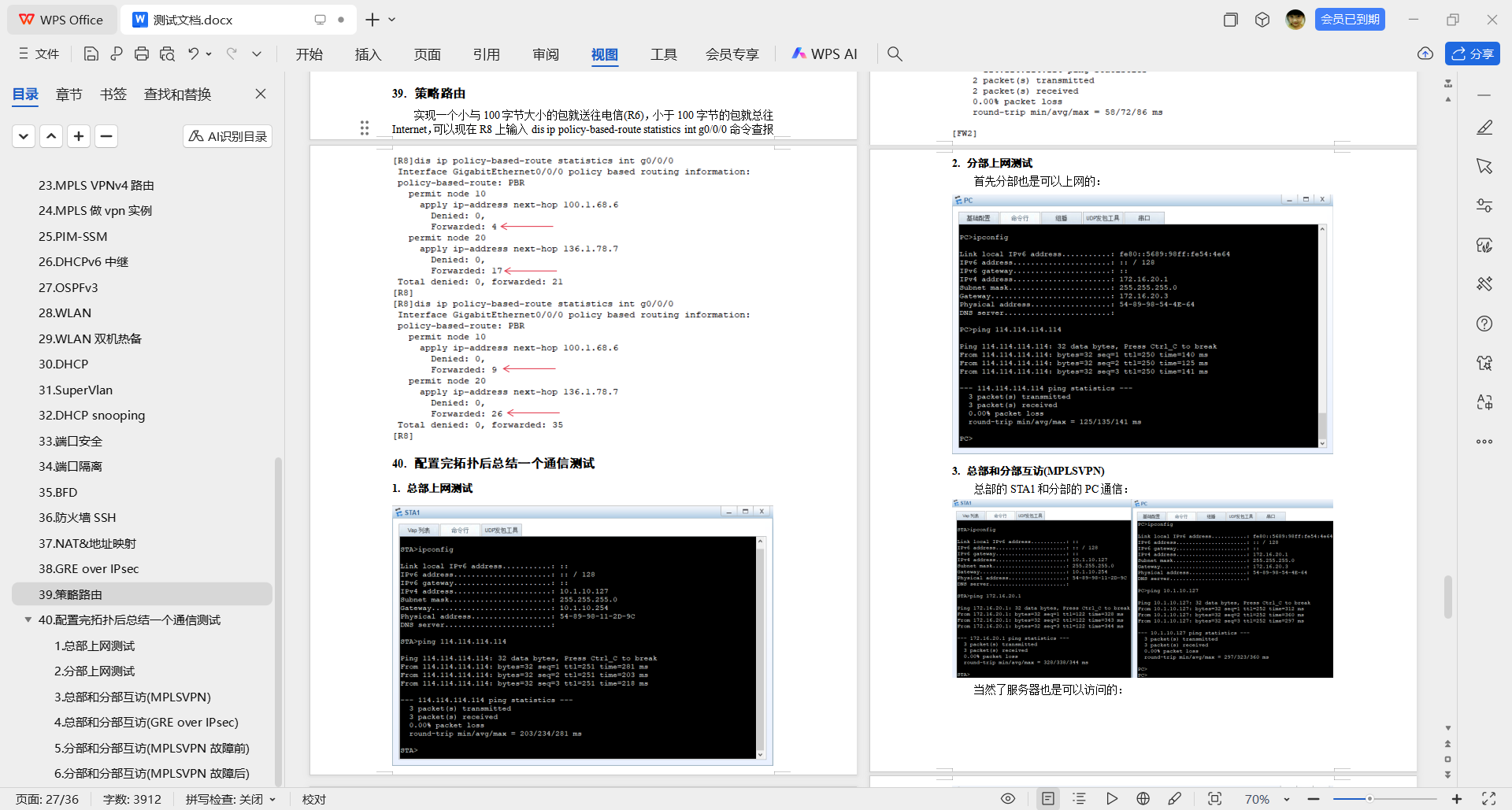1512x810 pixels.
Task: Click the 校对 proofread button
Action: pyautogui.click(x=313, y=799)
